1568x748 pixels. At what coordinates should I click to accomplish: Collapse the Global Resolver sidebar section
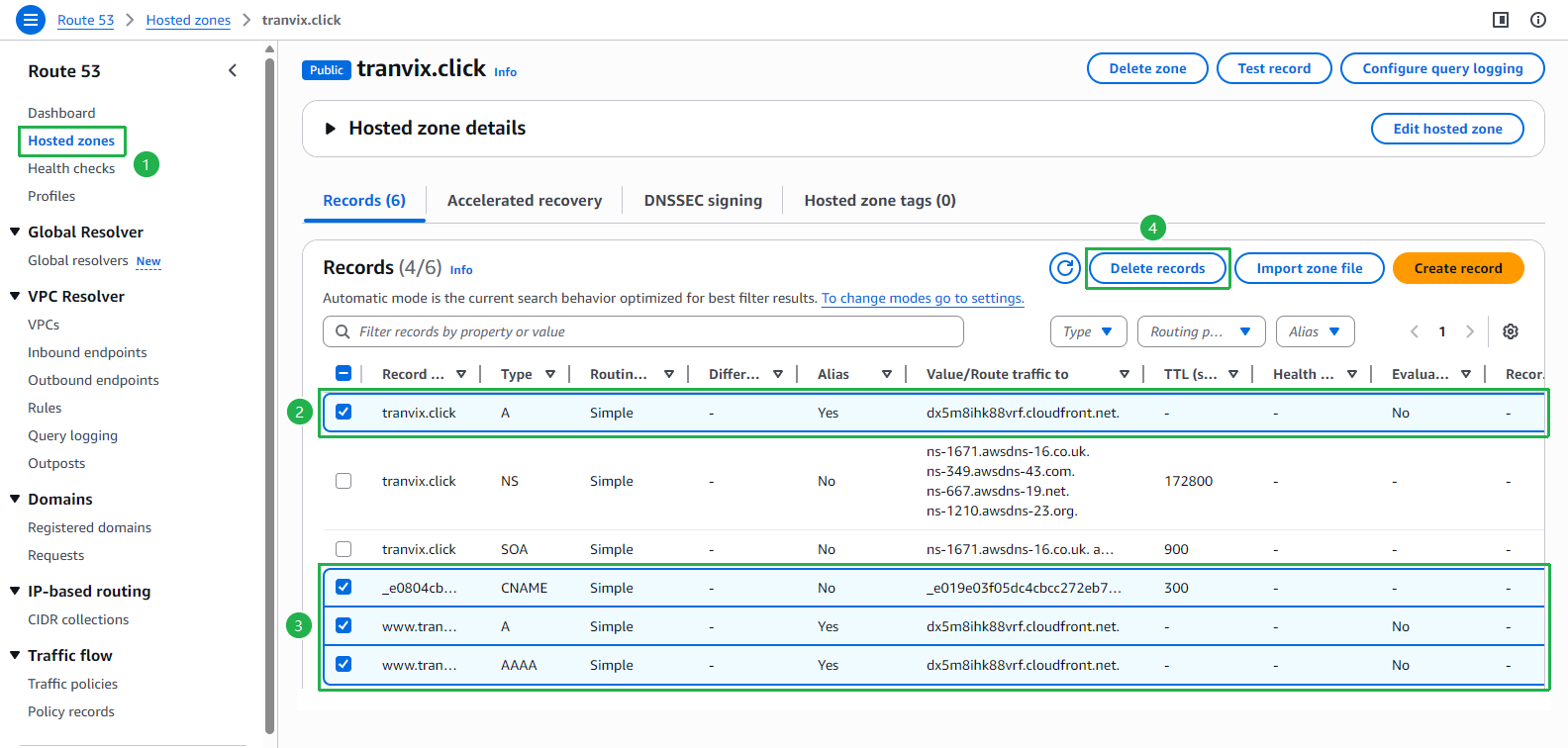pyautogui.click(x=15, y=232)
